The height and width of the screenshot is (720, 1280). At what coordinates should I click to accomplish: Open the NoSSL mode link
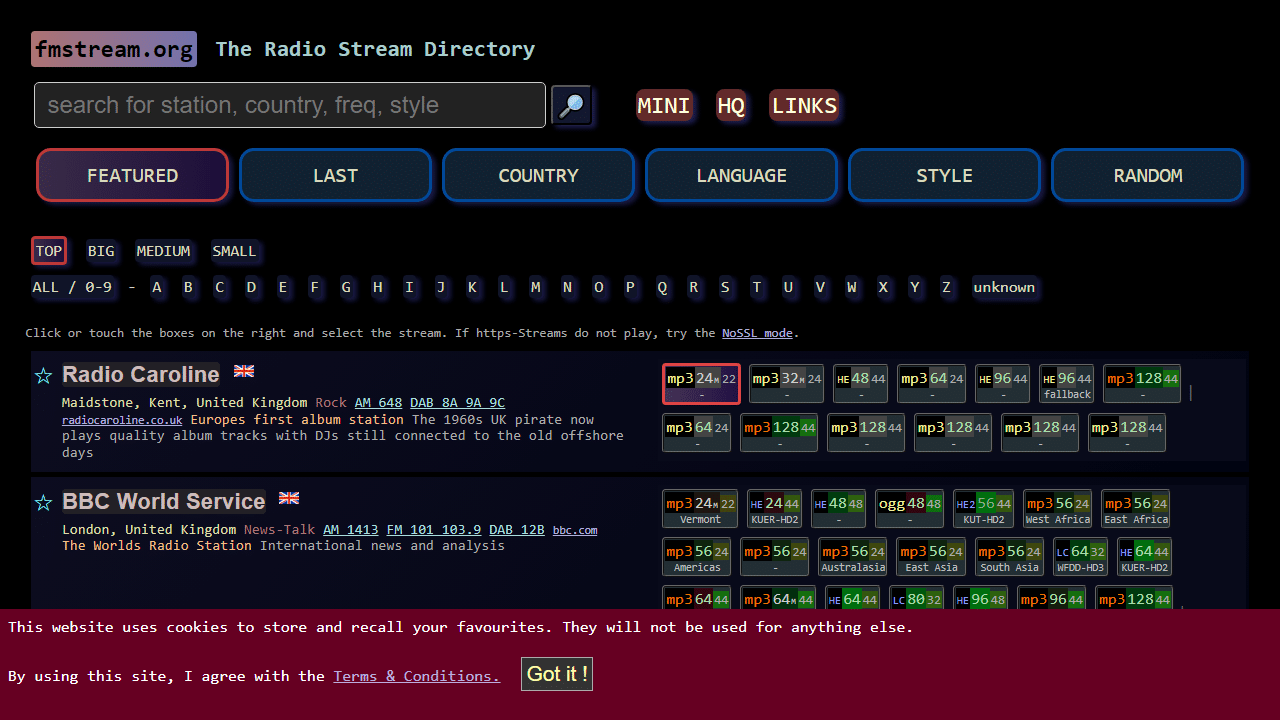[x=757, y=333]
